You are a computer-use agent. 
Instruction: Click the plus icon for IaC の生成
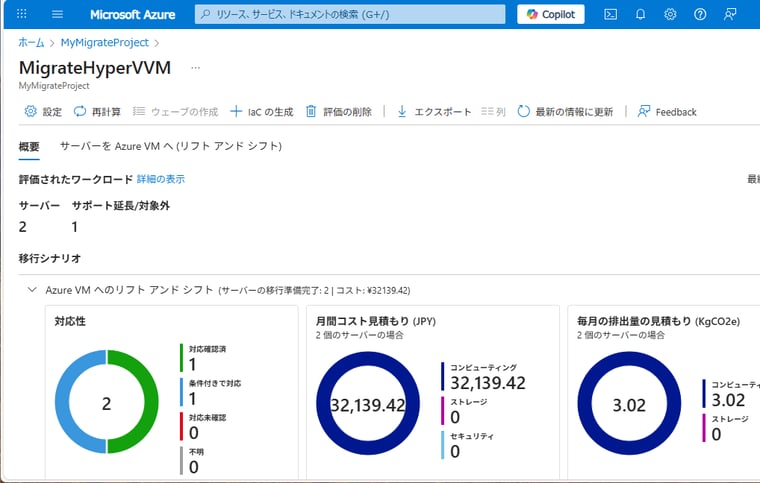pos(236,111)
